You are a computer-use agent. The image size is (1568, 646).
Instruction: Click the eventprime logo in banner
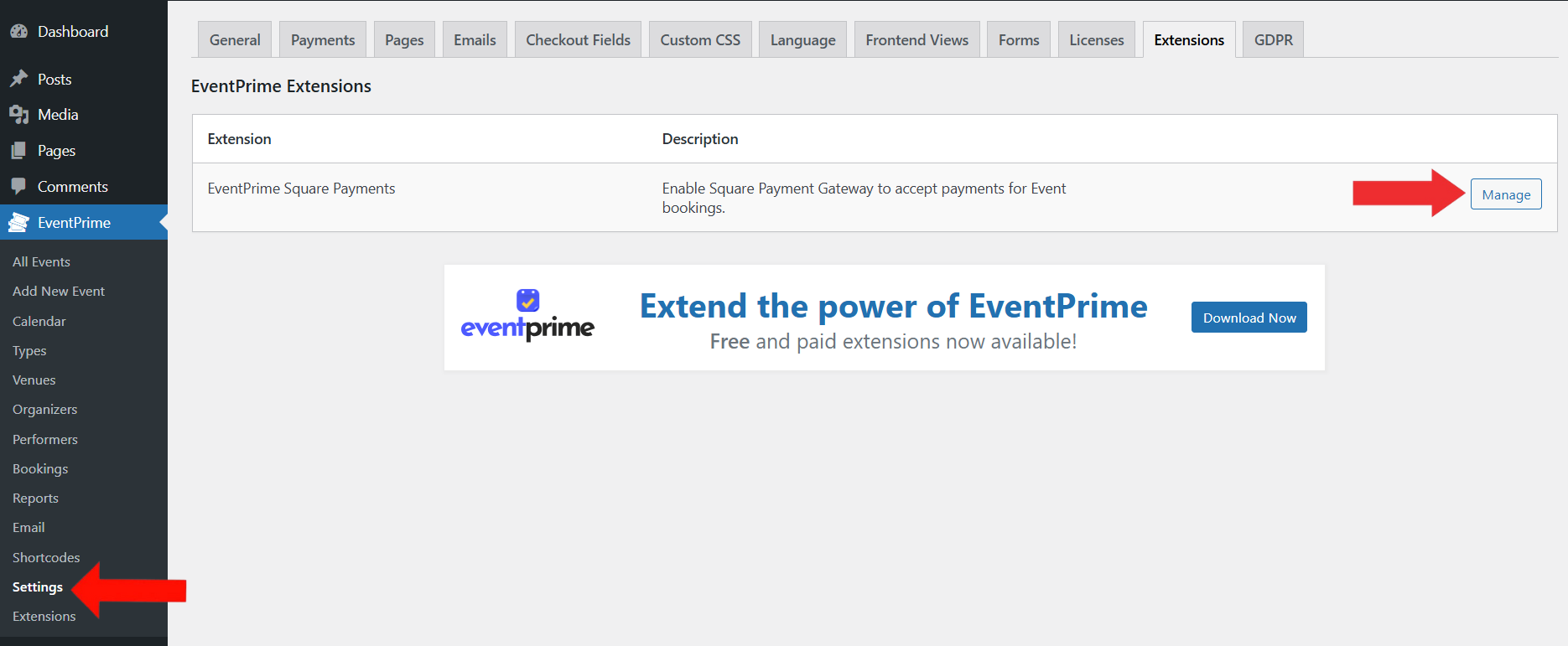tap(527, 317)
